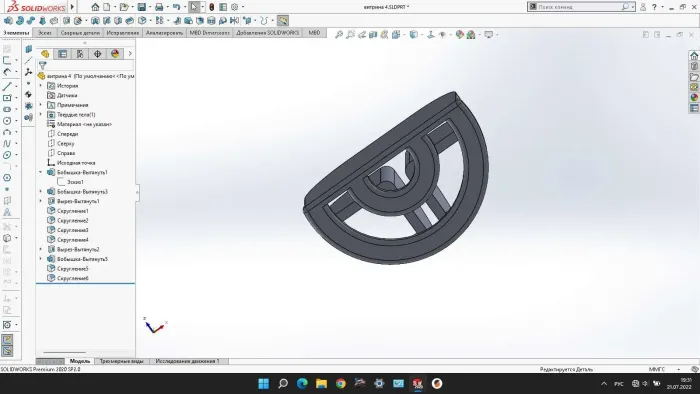700x394 pixels.
Task: Open the Home icon in the top toolbar
Action: [95, 7]
